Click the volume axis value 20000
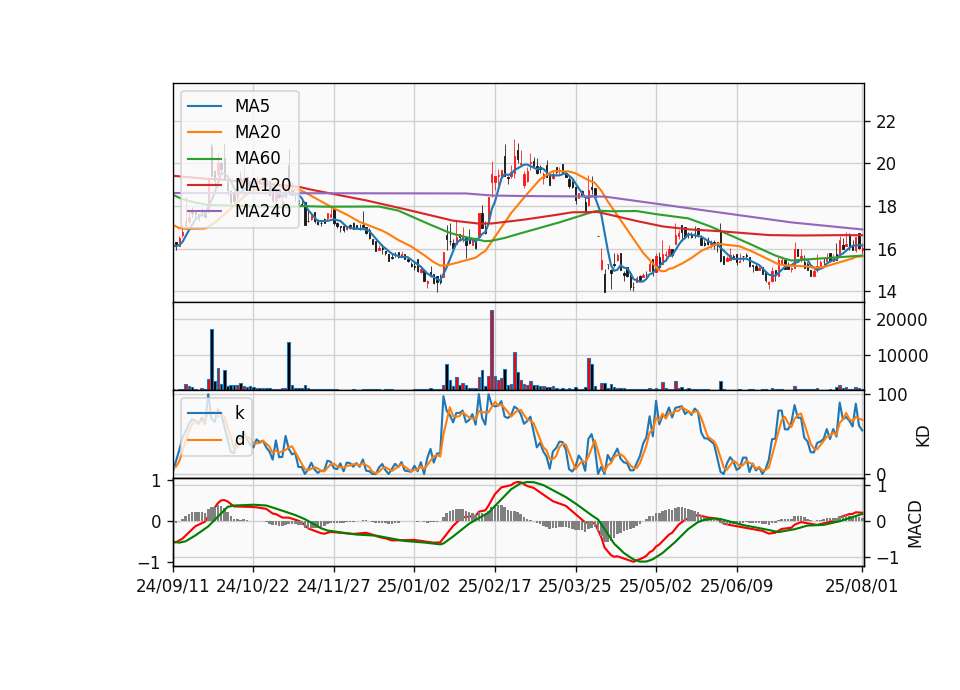 [x=902, y=320]
